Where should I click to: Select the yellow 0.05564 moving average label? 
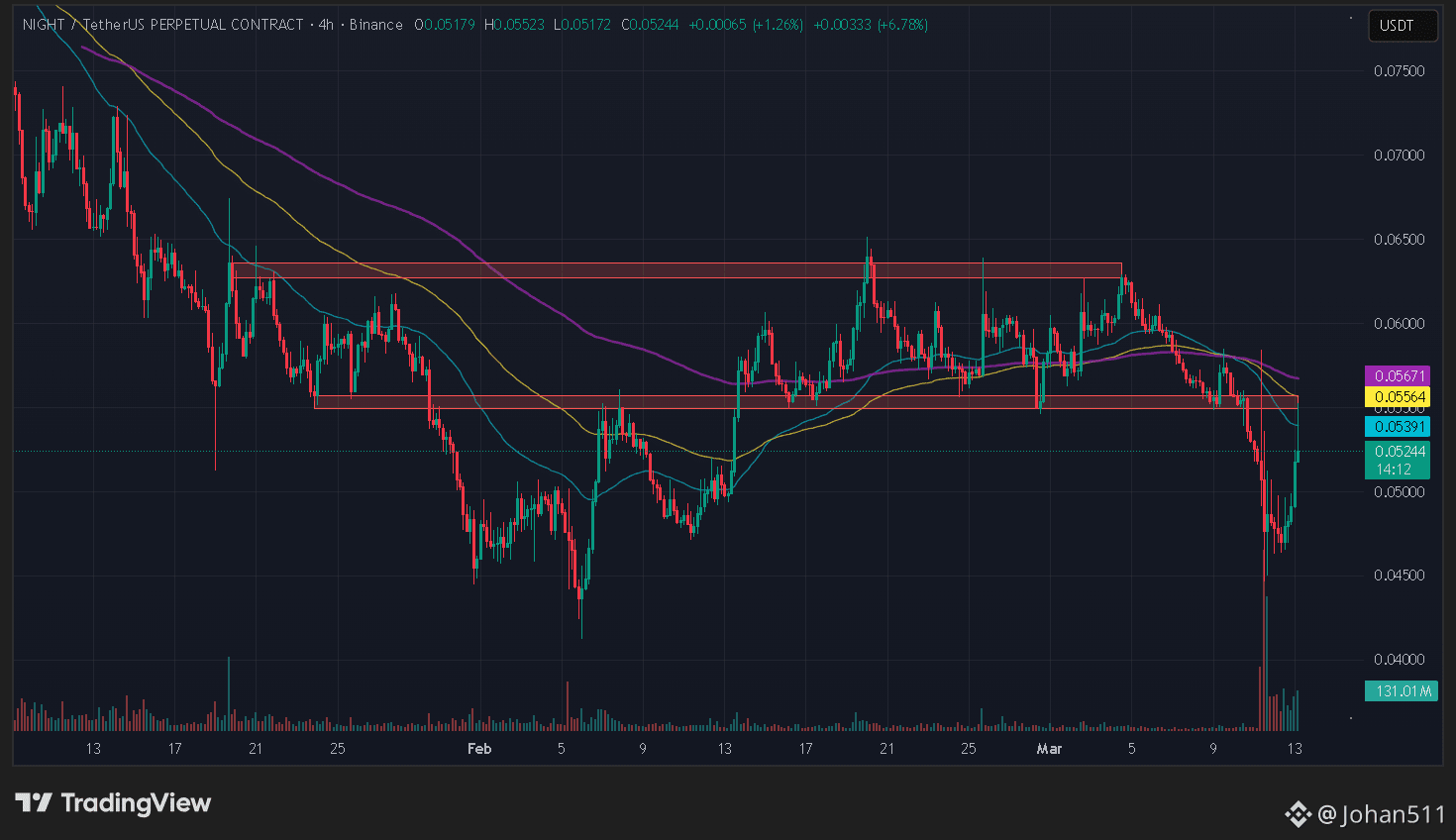(x=1398, y=397)
